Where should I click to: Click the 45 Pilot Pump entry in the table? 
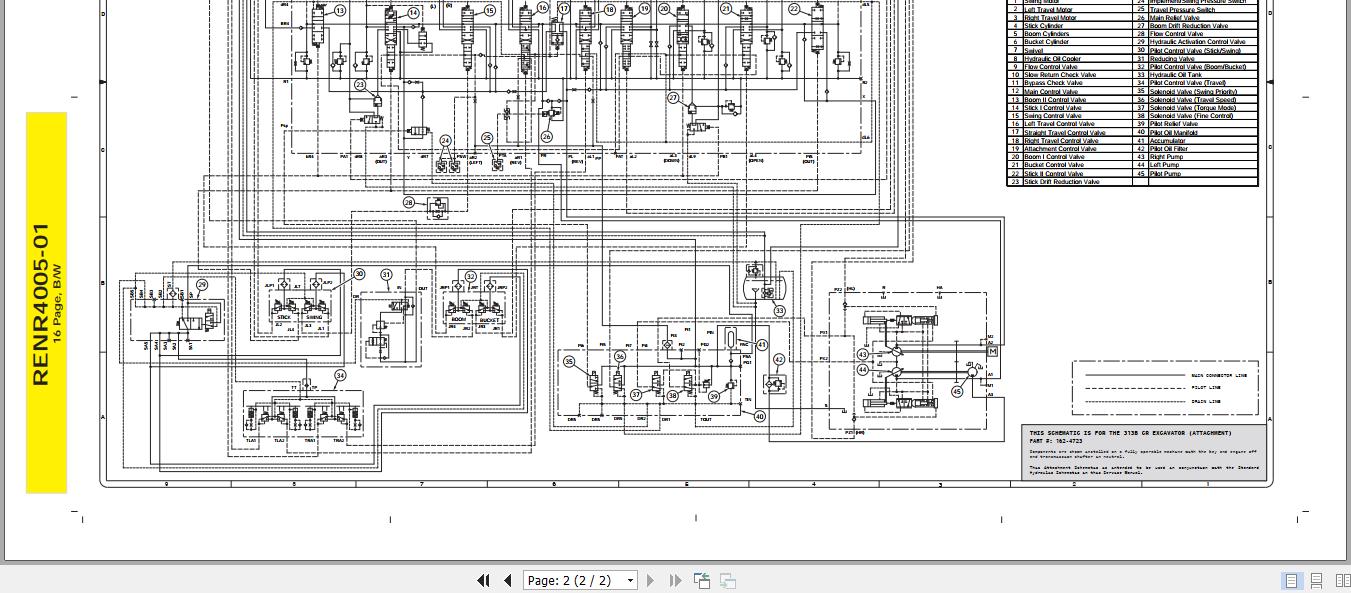click(x=1165, y=173)
